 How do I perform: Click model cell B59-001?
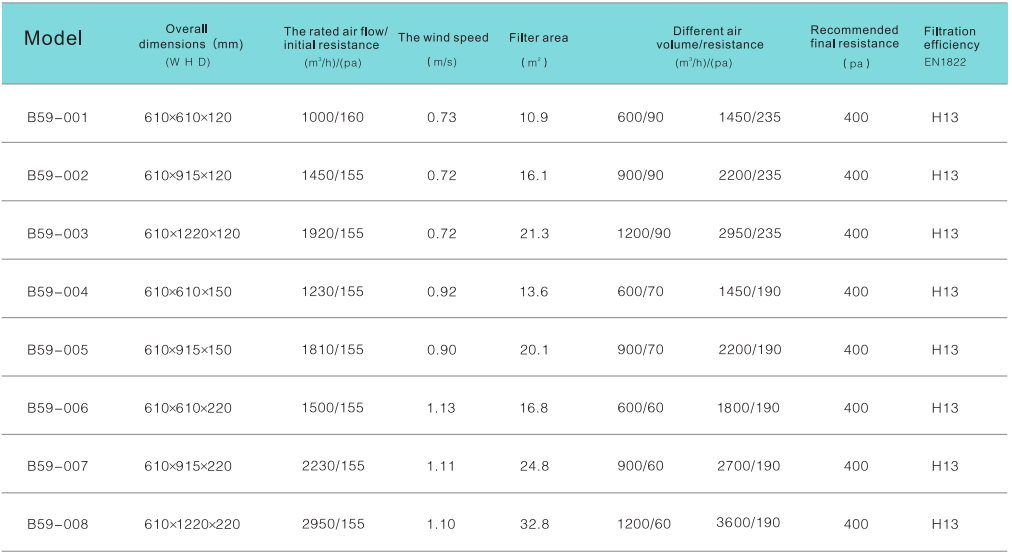(57, 117)
